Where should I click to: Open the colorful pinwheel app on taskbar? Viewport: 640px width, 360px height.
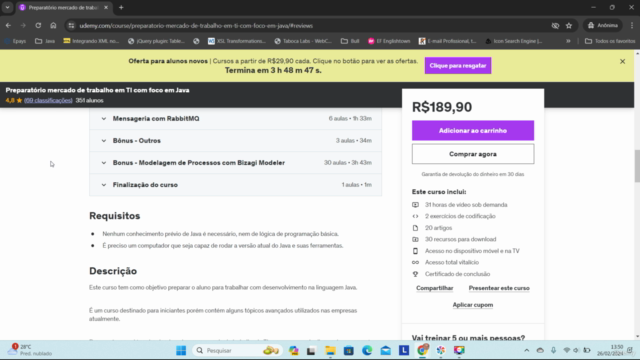(x=441, y=350)
